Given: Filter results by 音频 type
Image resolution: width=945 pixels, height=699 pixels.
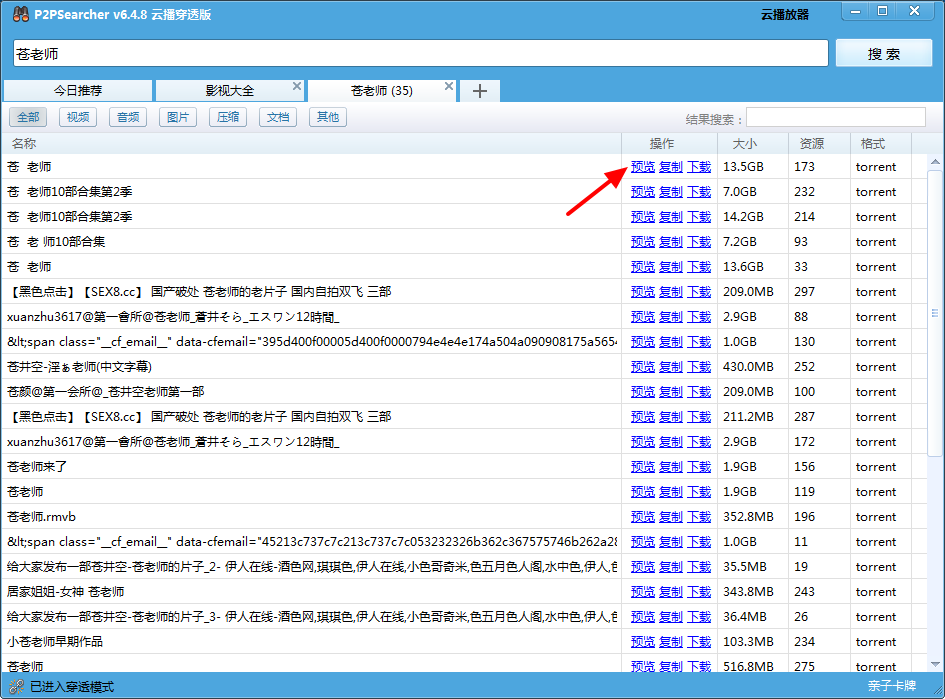Looking at the screenshot, I should [x=128, y=117].
